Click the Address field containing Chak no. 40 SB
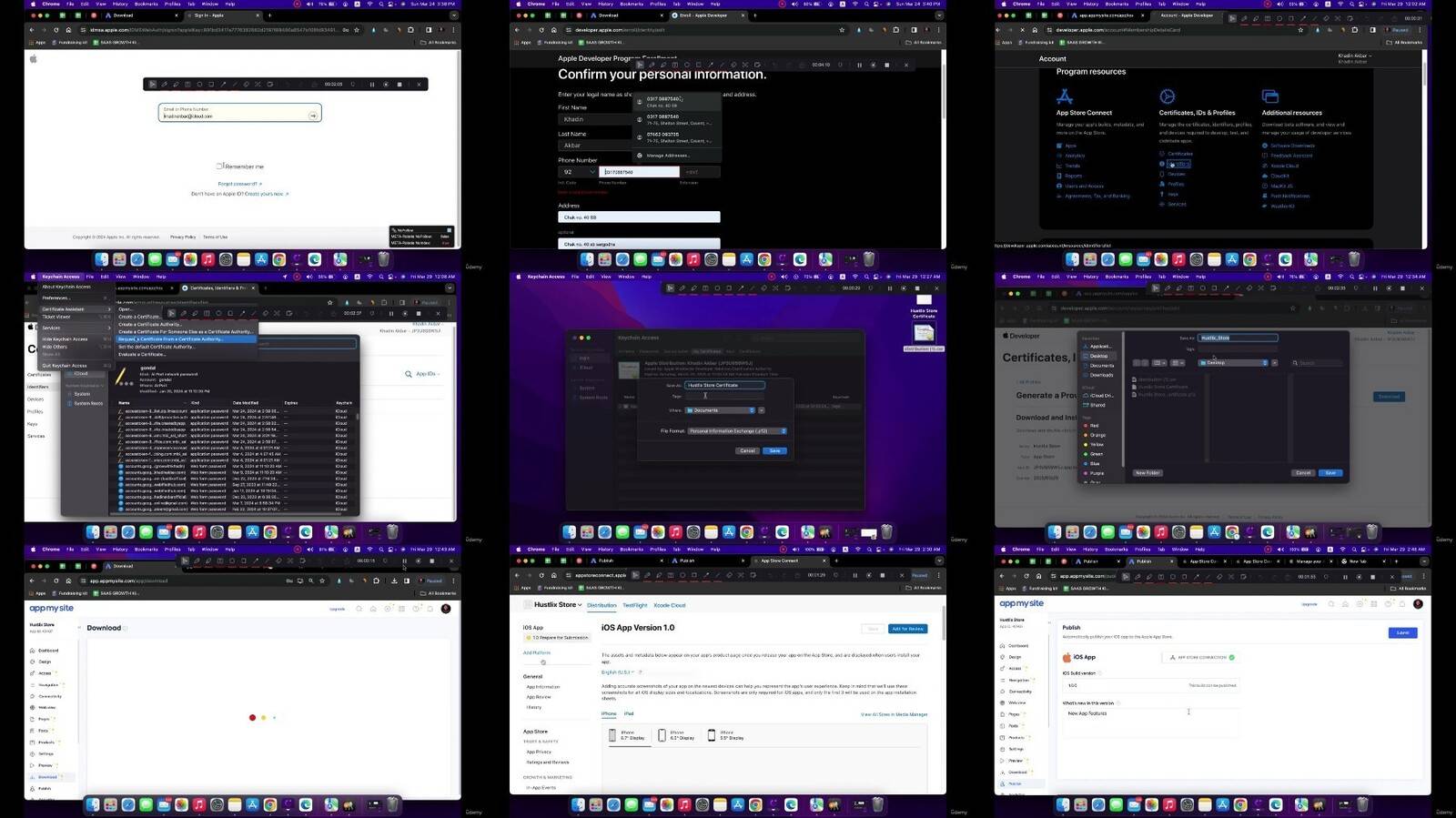Image resolution: width=1456 pixels, height=818 pixels. click(639, 217)
